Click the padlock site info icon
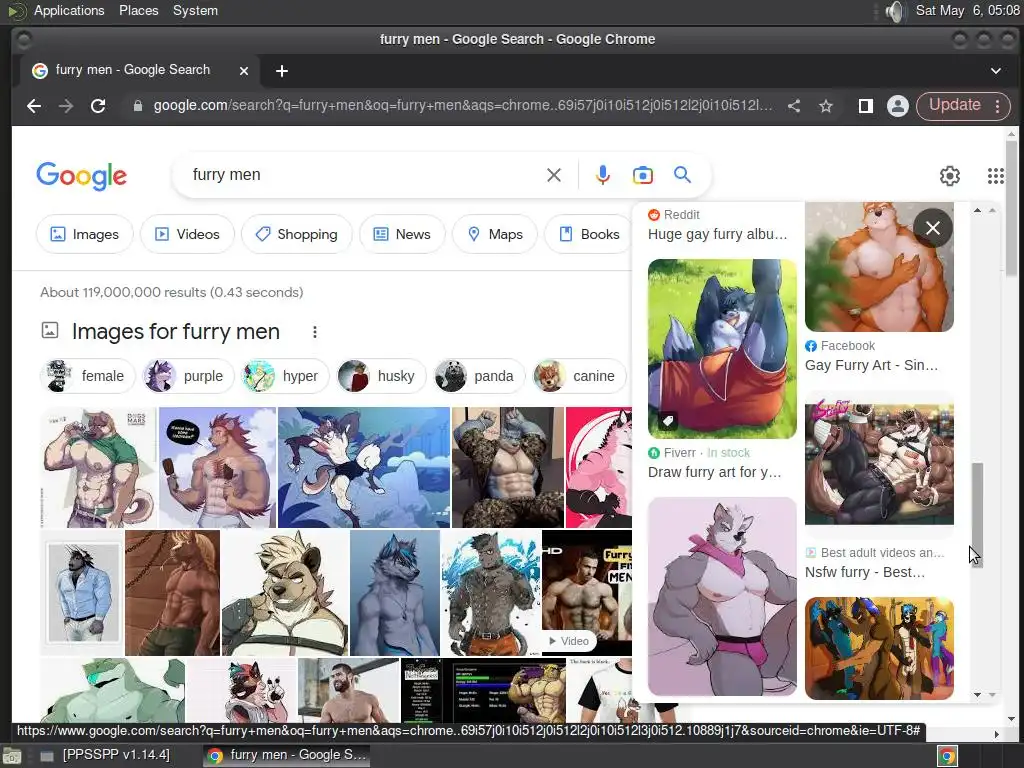Image resolution: width=1024 pixels, height=768 pixels. click(x=138, y=106)
